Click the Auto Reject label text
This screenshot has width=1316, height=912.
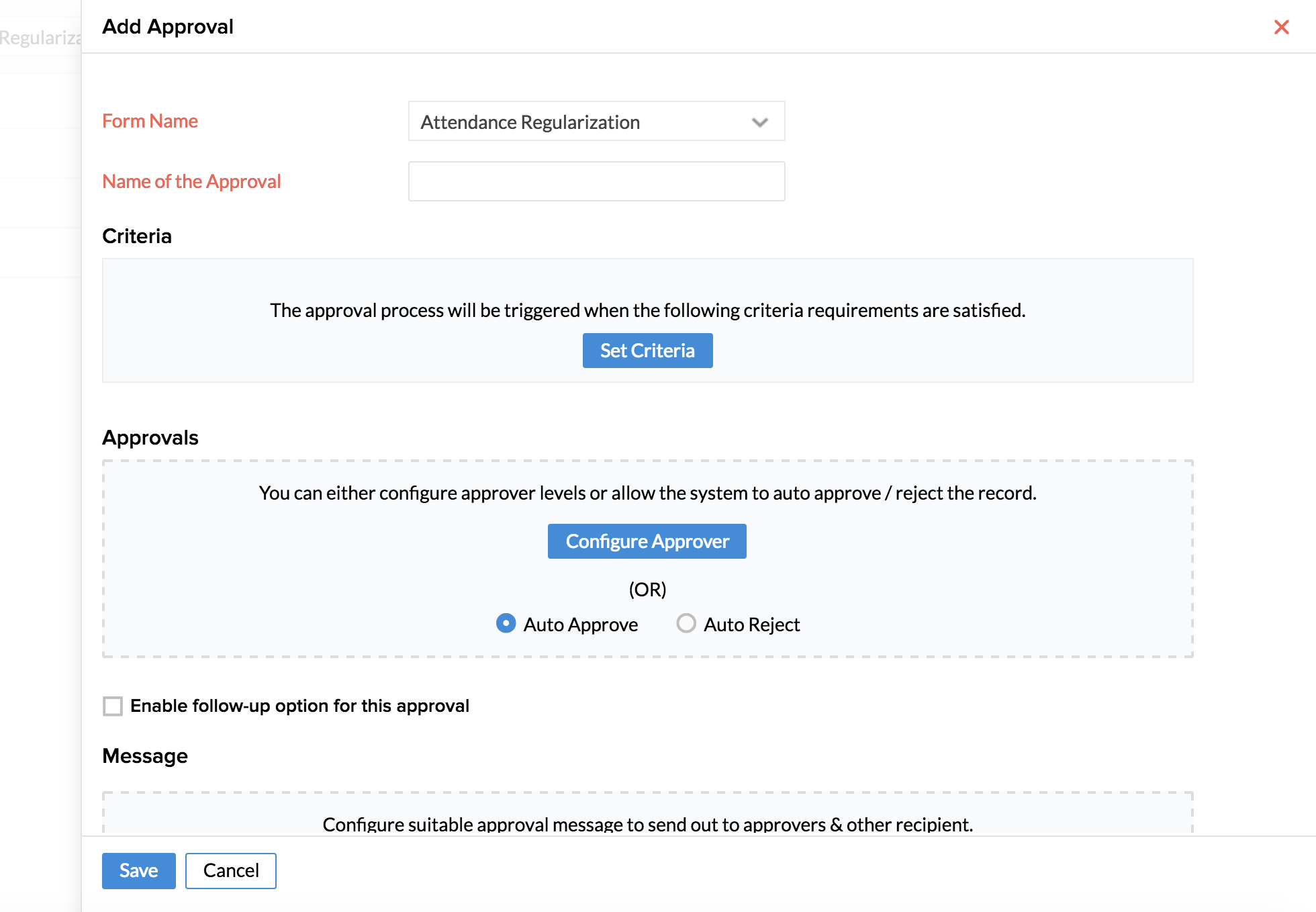click(x=751, y=625)
